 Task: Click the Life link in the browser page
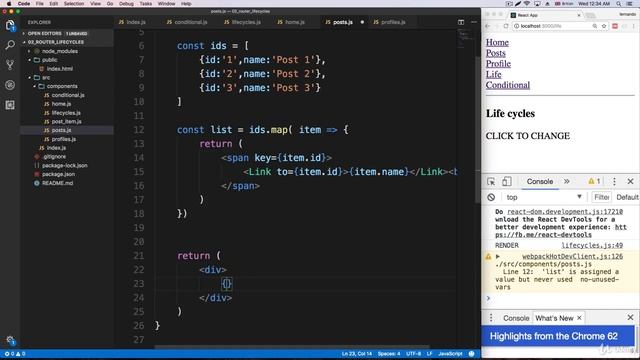pos(493,74)
